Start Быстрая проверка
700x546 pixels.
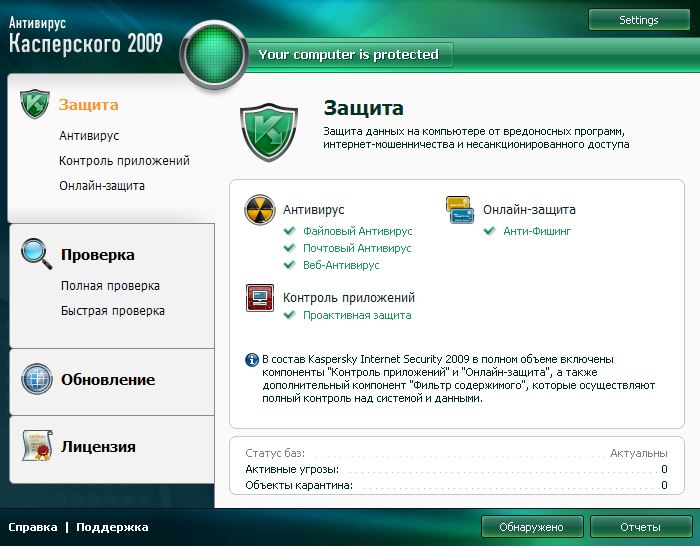[x=113, y=311]
